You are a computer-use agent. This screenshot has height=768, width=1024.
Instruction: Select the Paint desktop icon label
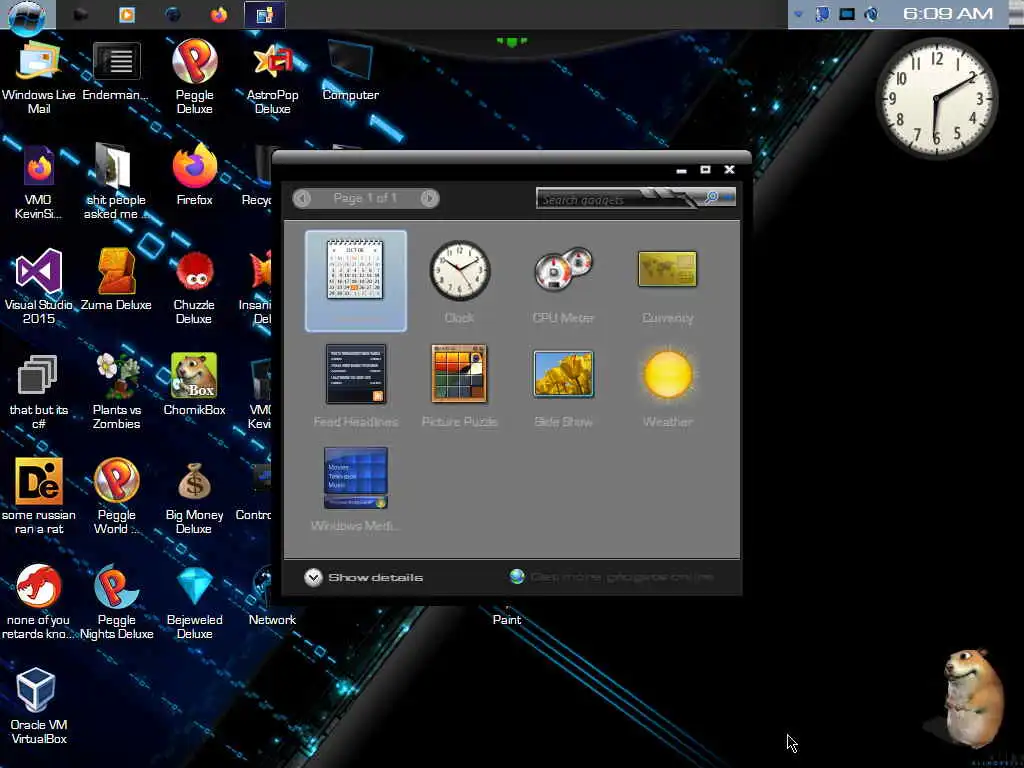click(x=507, y=620)
